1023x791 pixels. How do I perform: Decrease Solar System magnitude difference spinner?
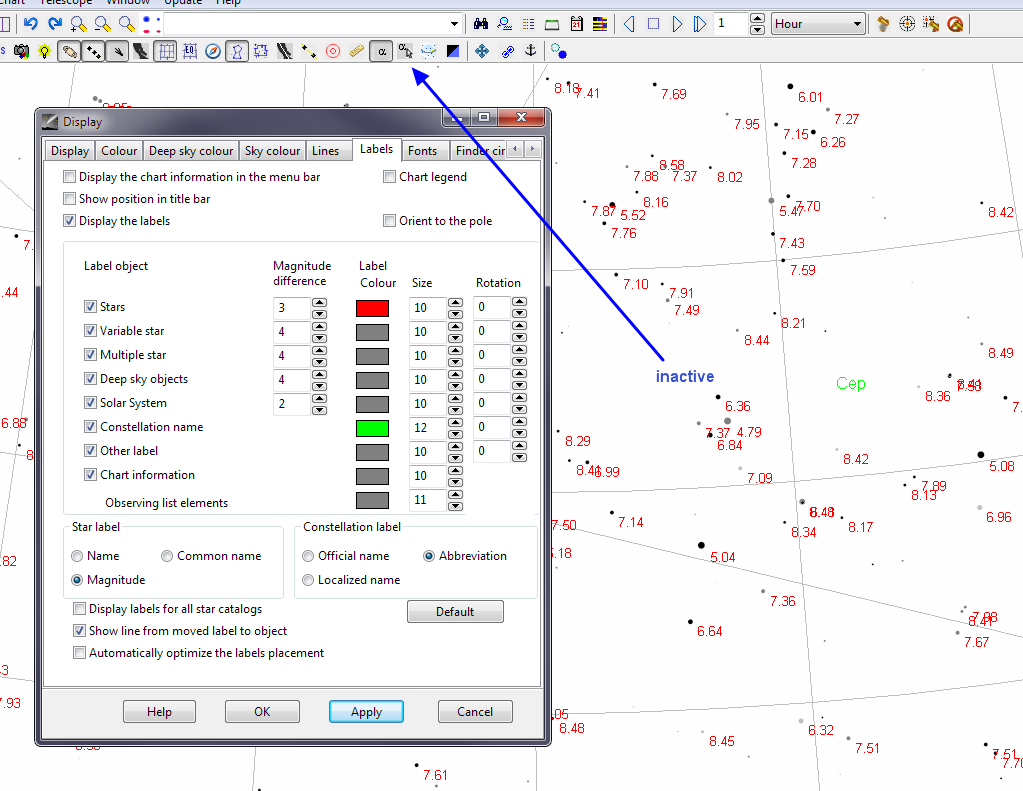coord(319,411)
